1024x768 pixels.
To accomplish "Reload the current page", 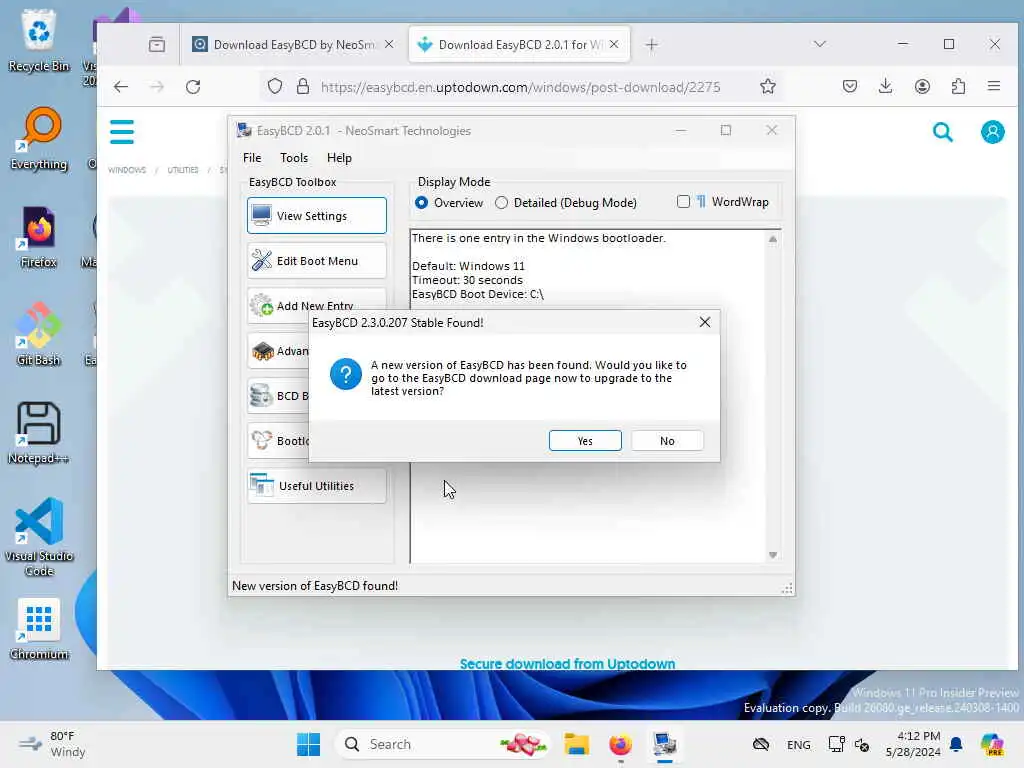I will pyautogui.click(x=193, y=87).
